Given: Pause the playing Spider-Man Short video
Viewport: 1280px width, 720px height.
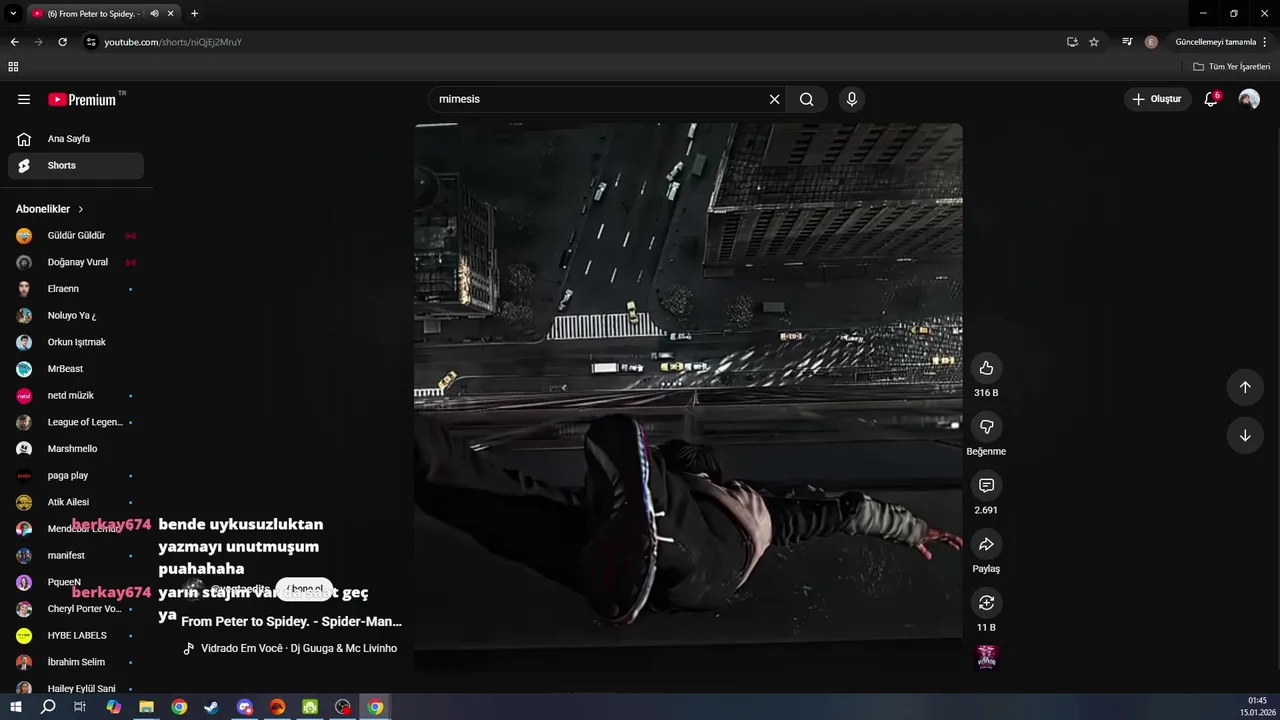Looking at the screenshot, I should coord(688,396).
